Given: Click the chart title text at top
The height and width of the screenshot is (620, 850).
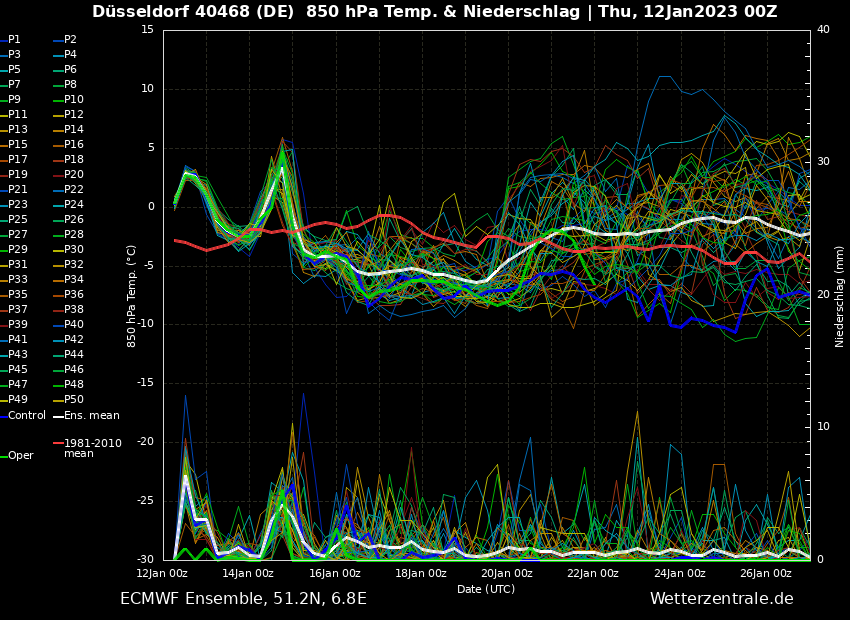Looking at the screenshot, I should (434, 12).
